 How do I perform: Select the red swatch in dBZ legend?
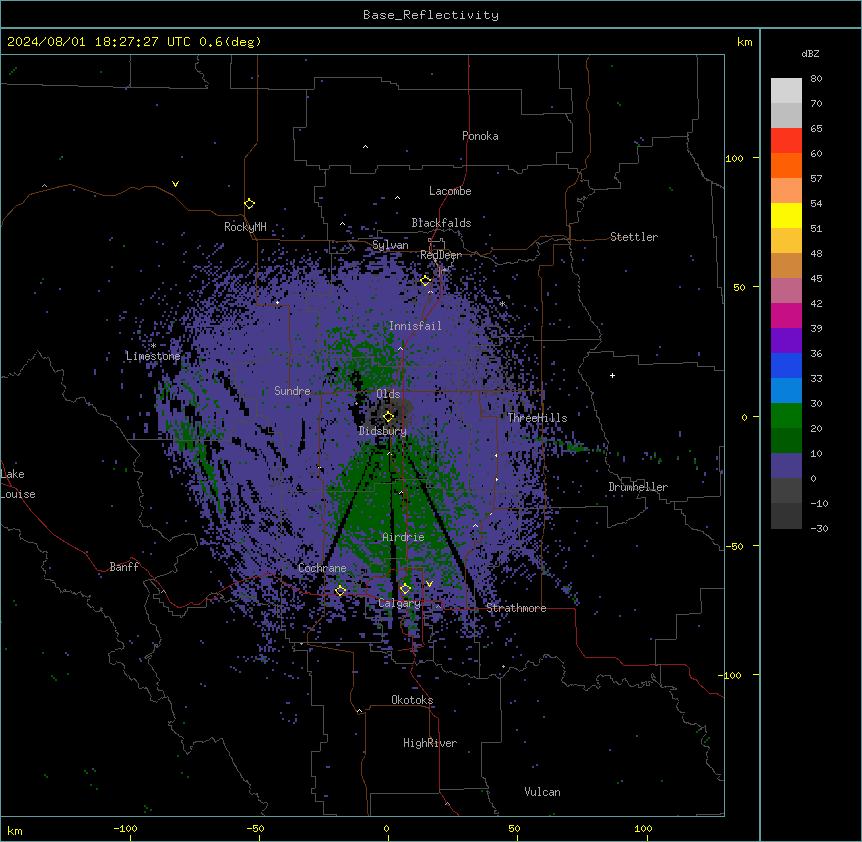click(786, 140)
